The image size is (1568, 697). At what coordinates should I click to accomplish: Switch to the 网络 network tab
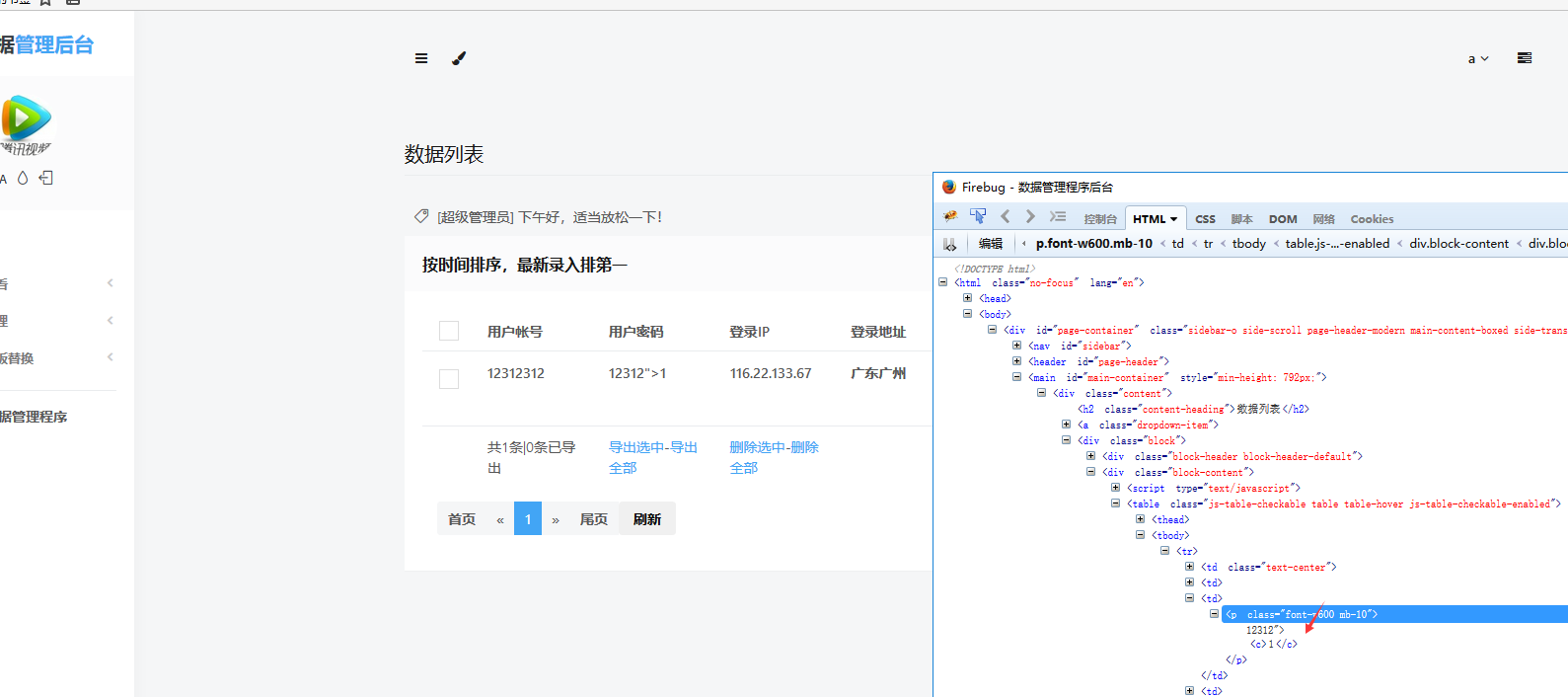pyautogui.click(x=1323, y=219)
